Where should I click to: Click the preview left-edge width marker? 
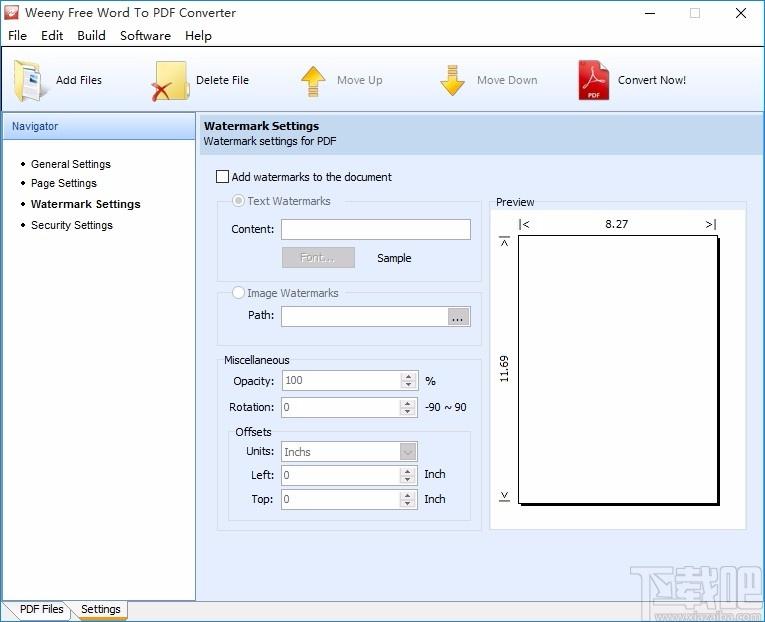pos(524,224)
